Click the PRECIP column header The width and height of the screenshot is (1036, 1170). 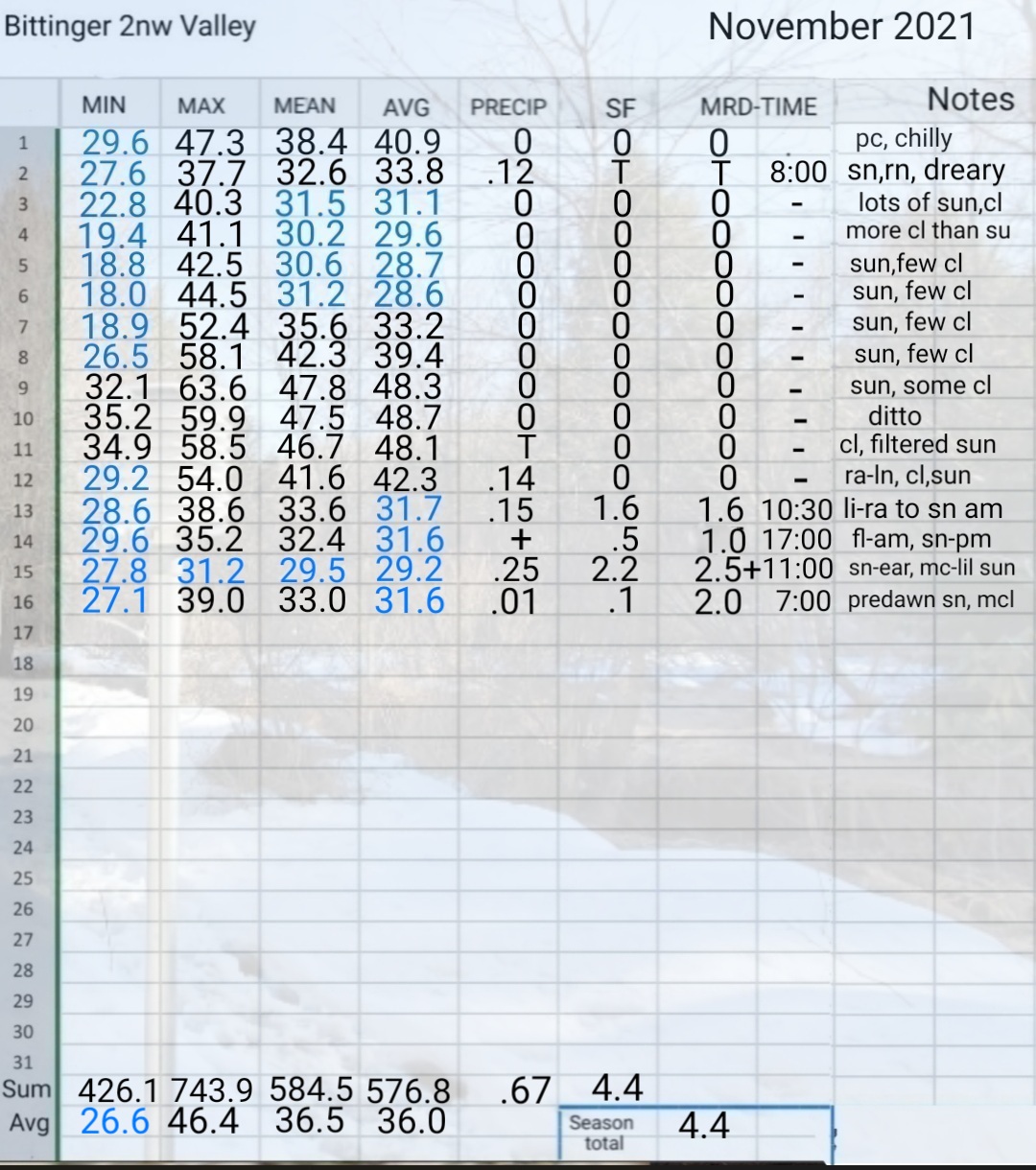click(508, 107)
